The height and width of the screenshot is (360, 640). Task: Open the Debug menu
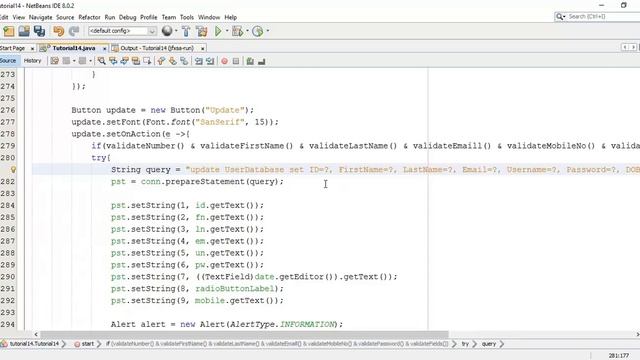[x=127, y=17]
